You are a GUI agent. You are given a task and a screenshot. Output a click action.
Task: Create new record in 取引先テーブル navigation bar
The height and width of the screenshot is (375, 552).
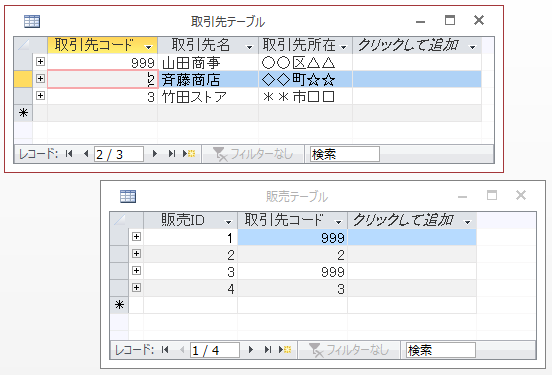pyautogui.click(x=189, y=154)
